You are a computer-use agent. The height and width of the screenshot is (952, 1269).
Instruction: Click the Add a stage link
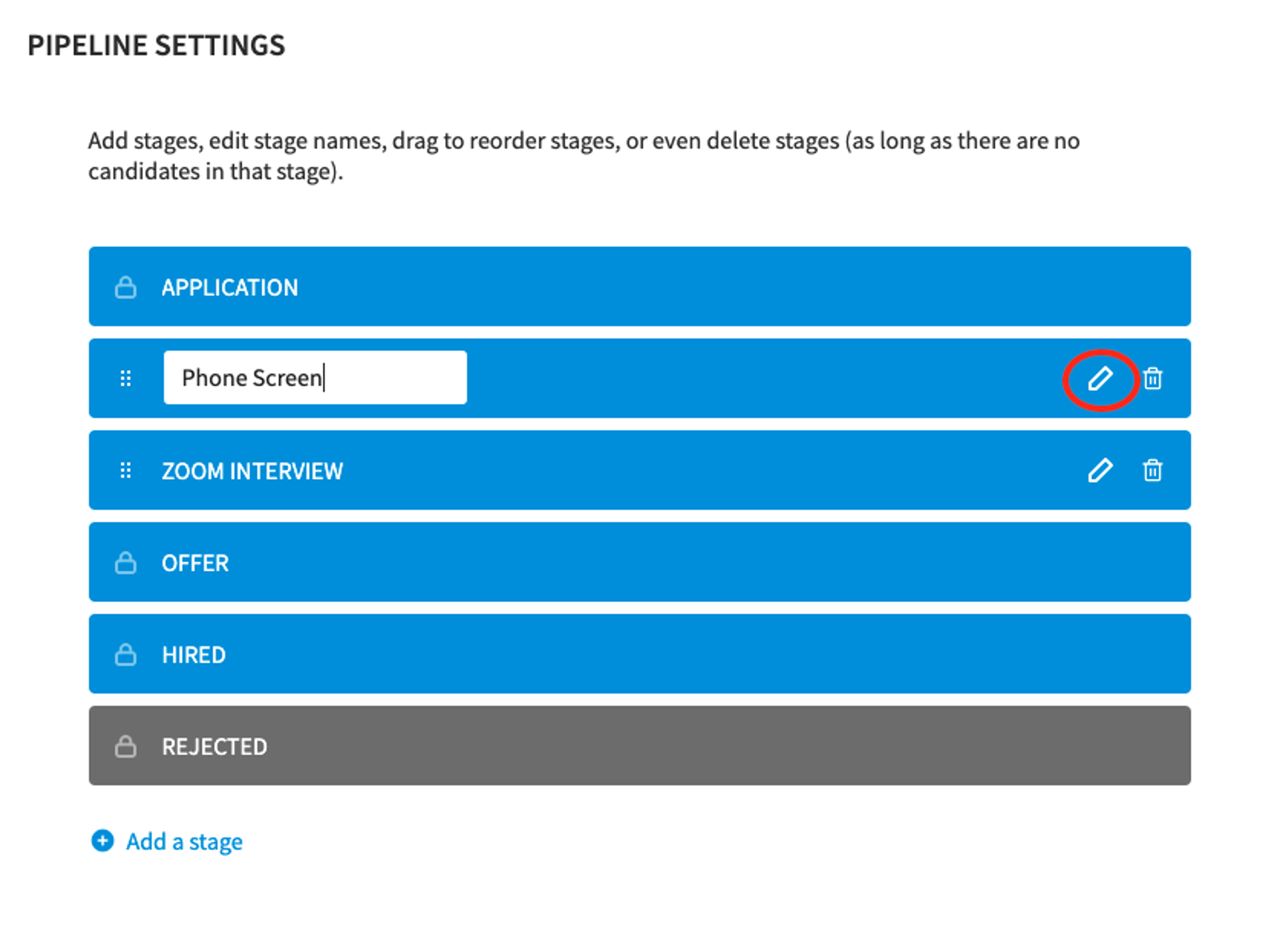pyautogui.click(x=184, y=842)
